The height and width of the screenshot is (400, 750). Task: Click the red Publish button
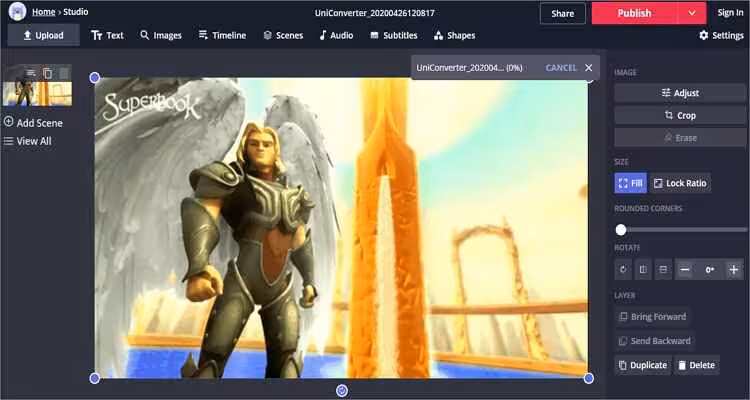click(x=634, y=13)
